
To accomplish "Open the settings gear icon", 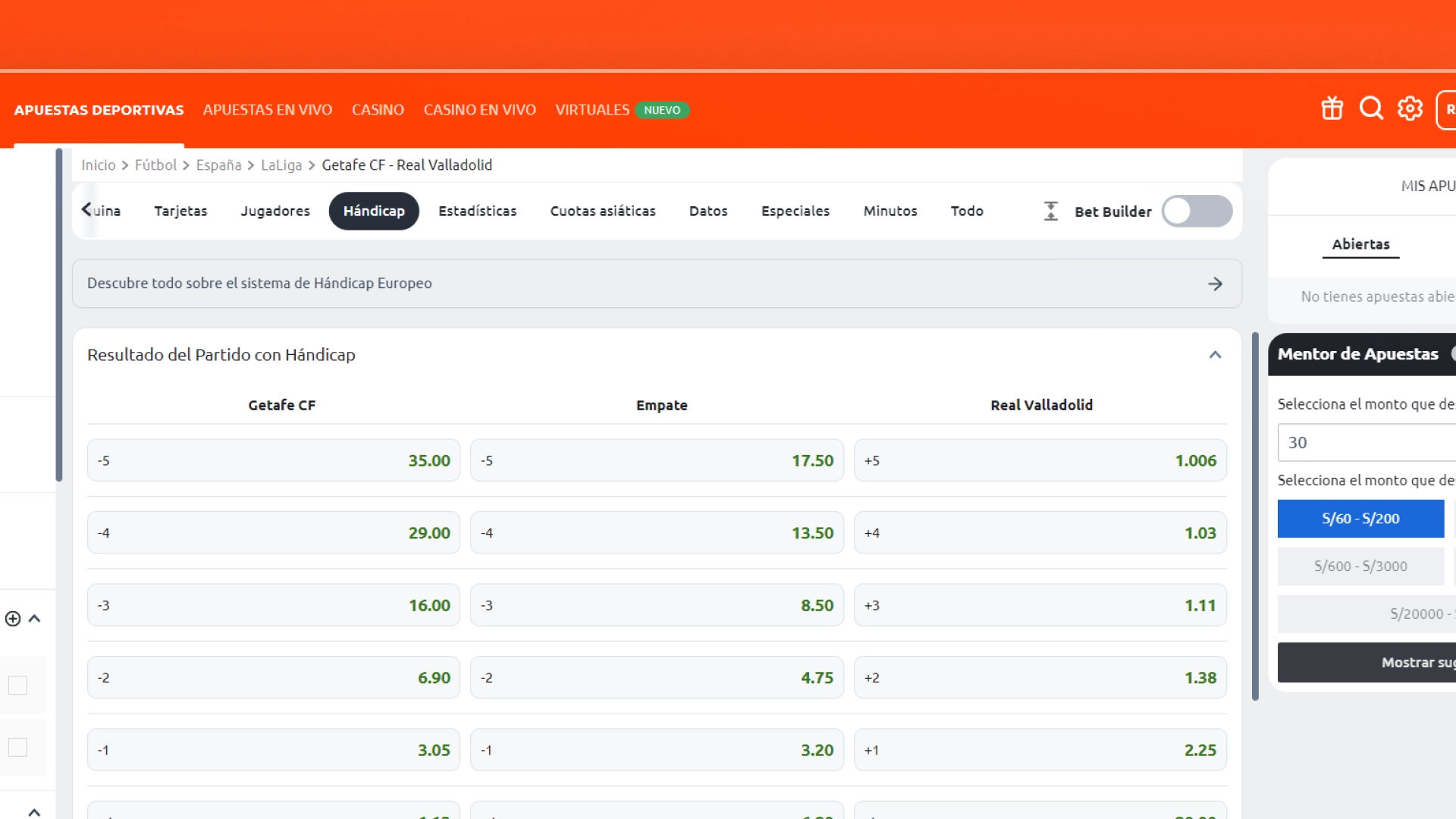I will coord(1410,109).
